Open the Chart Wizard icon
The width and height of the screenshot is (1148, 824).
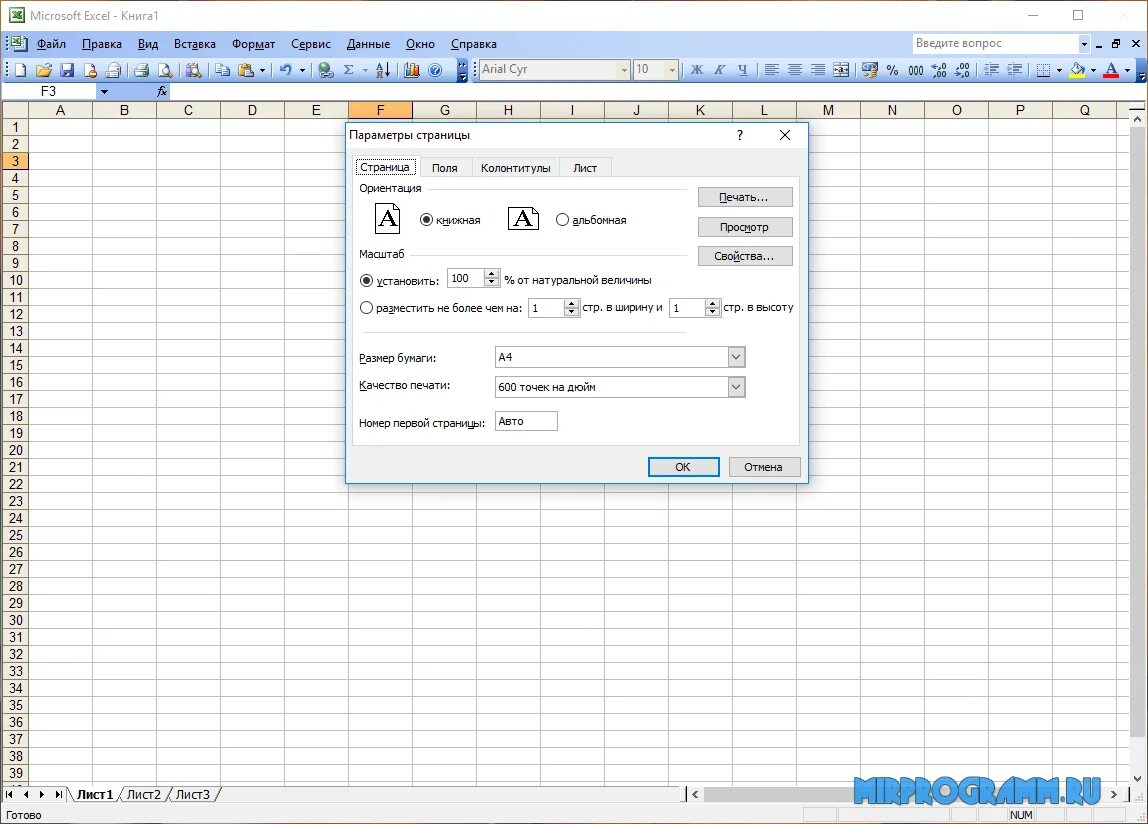412,70
